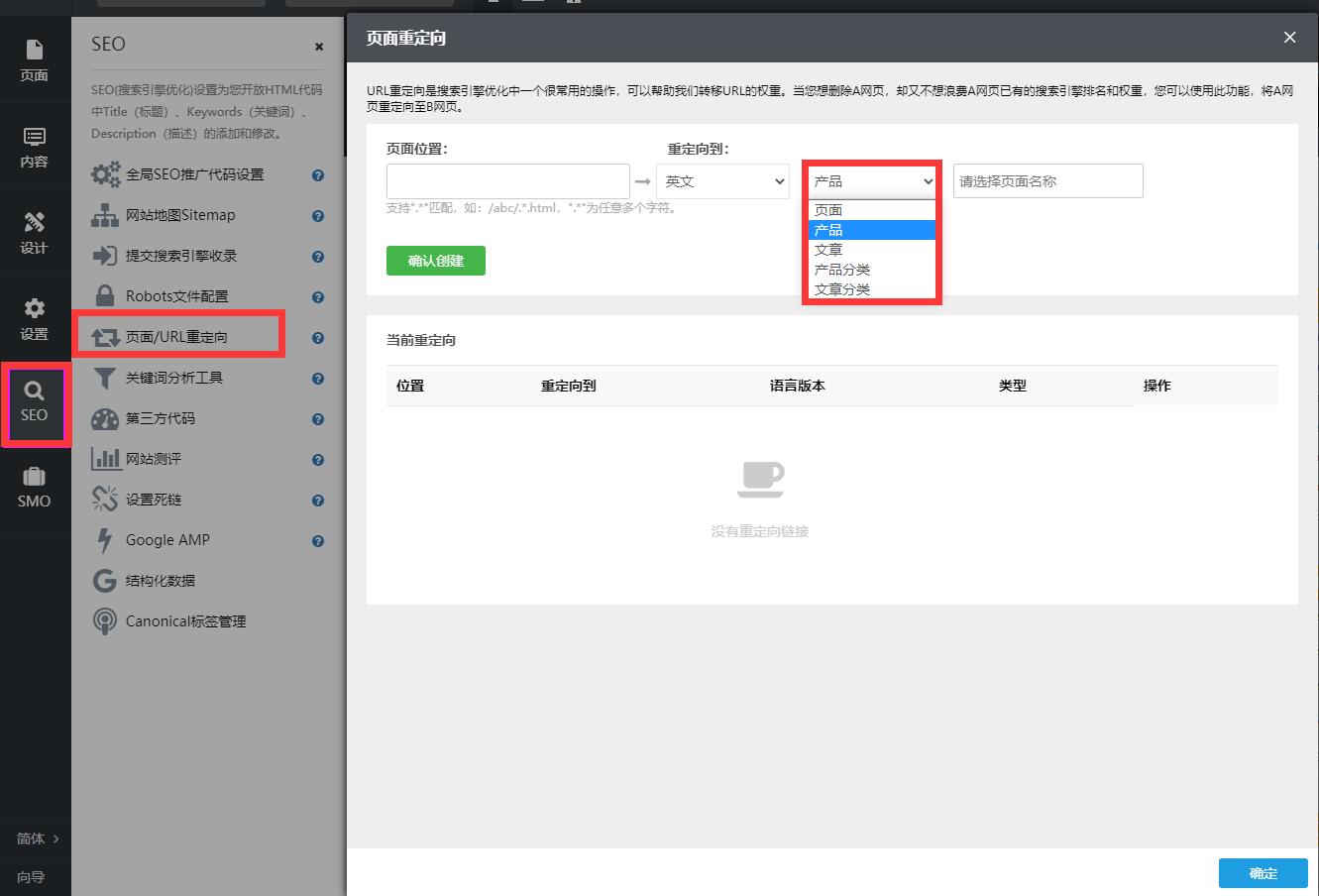Open 网站地图Sitemap from the SEO list
Screen dimensions: 1319x896
179,215
